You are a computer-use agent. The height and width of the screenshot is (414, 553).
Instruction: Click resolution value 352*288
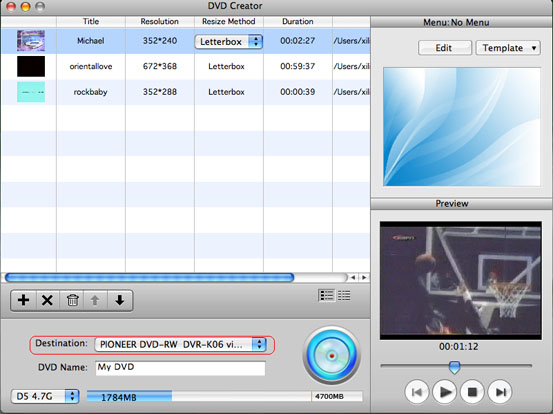(160, 92)
